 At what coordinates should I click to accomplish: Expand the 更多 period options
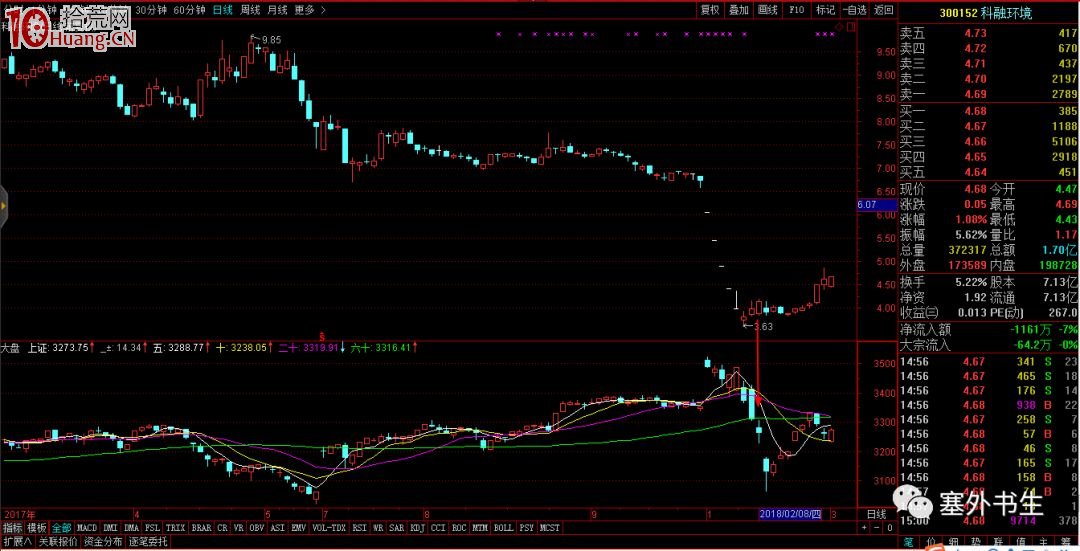click(x=310, y=10)
